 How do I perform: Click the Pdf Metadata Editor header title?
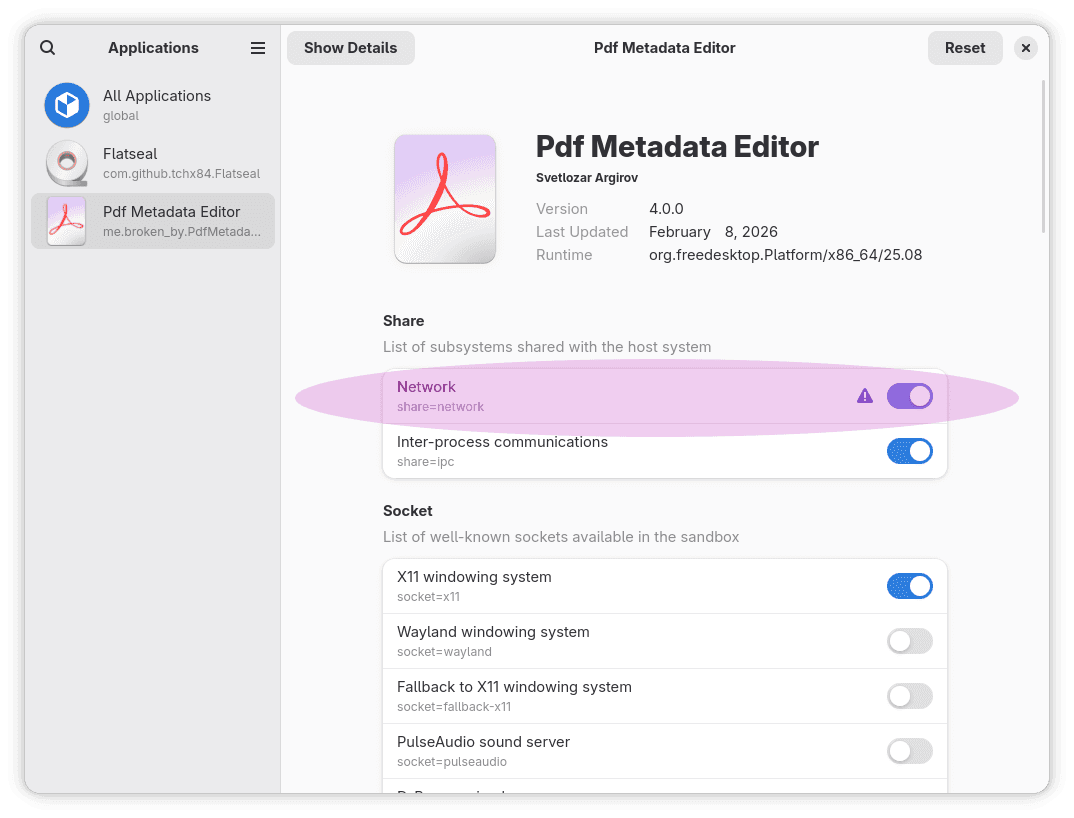click(x=664, y=48)
